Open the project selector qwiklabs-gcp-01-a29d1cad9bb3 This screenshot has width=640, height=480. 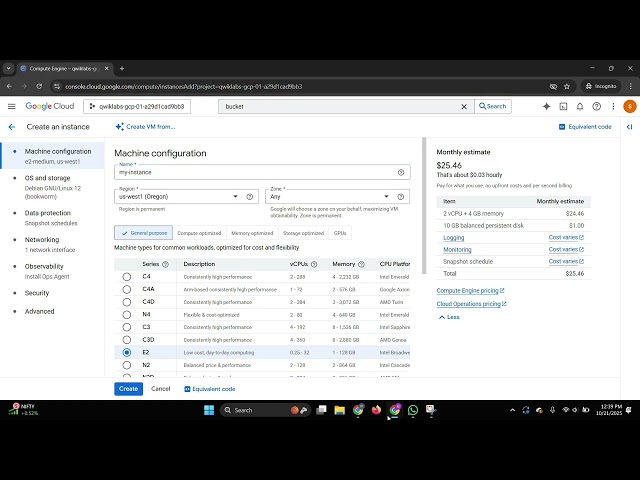137,107
